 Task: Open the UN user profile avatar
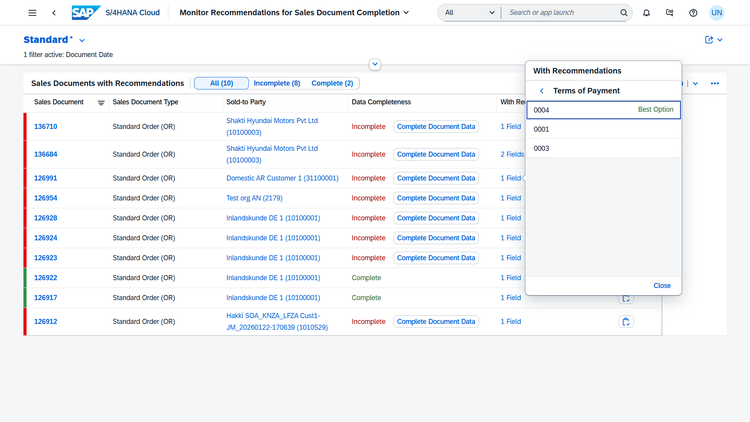(x=717, y=13)
